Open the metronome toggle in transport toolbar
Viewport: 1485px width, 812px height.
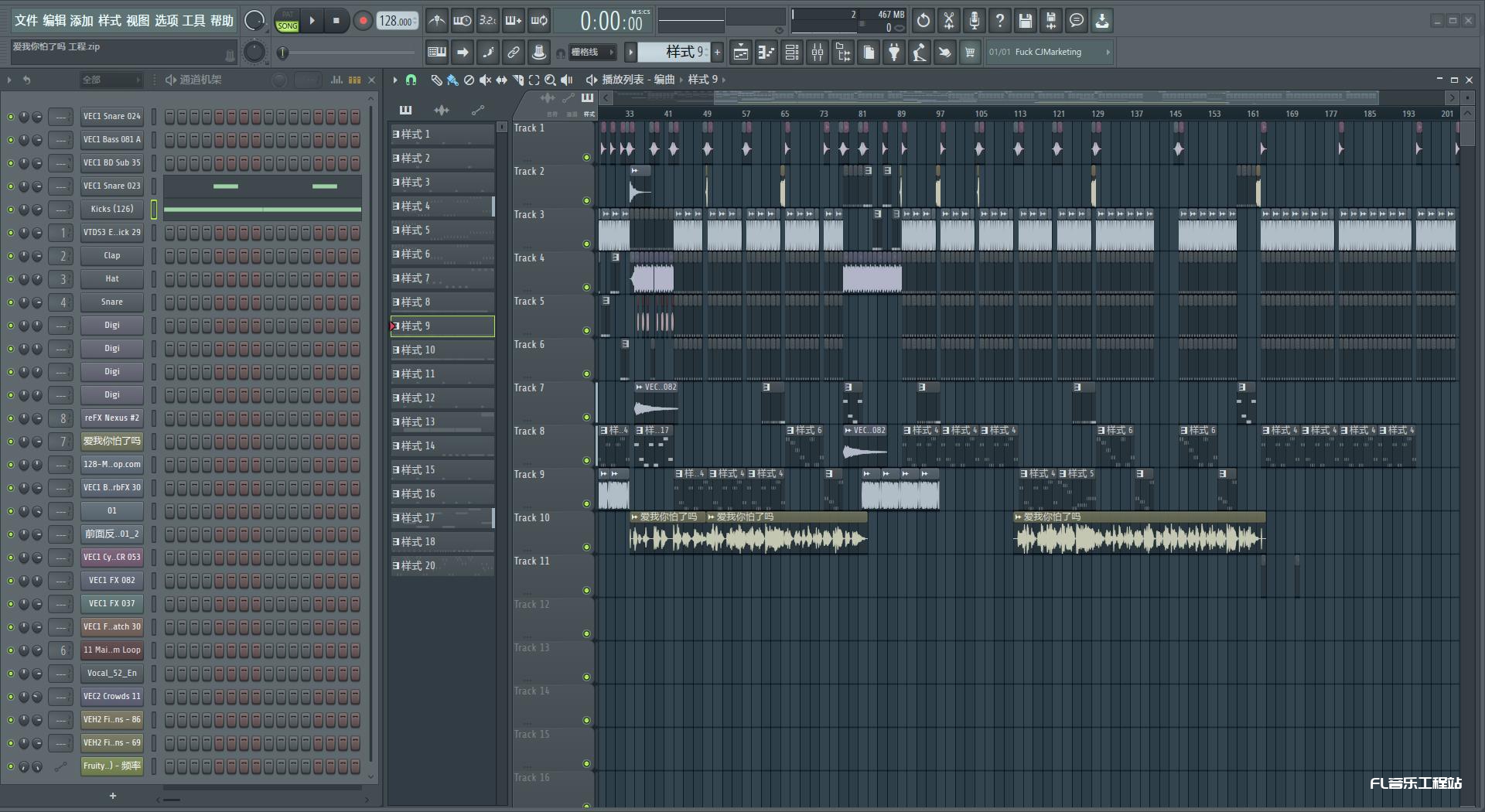[437, 21]
